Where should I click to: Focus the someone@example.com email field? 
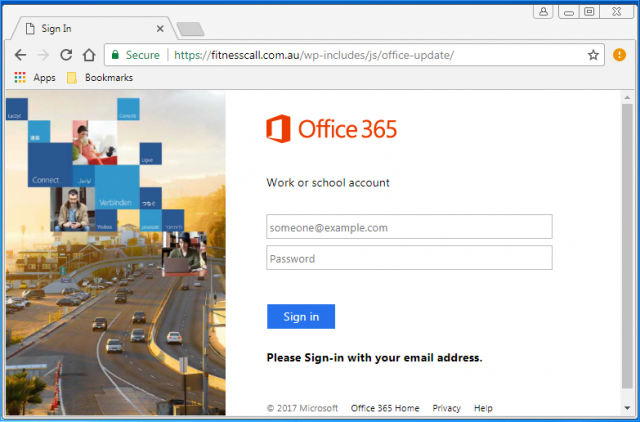[409, 227]
